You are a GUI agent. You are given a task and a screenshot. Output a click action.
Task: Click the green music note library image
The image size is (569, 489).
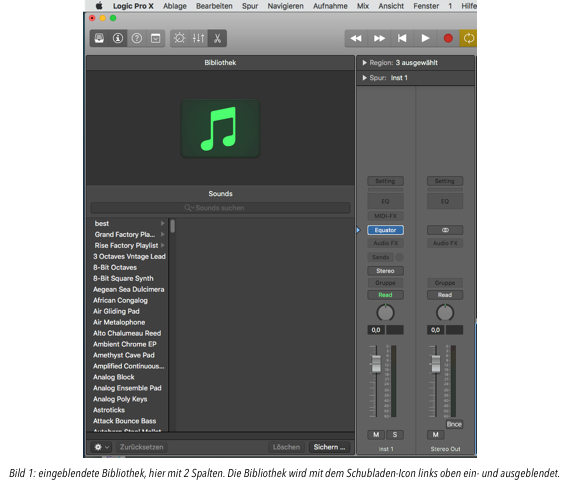coord(220,128)
